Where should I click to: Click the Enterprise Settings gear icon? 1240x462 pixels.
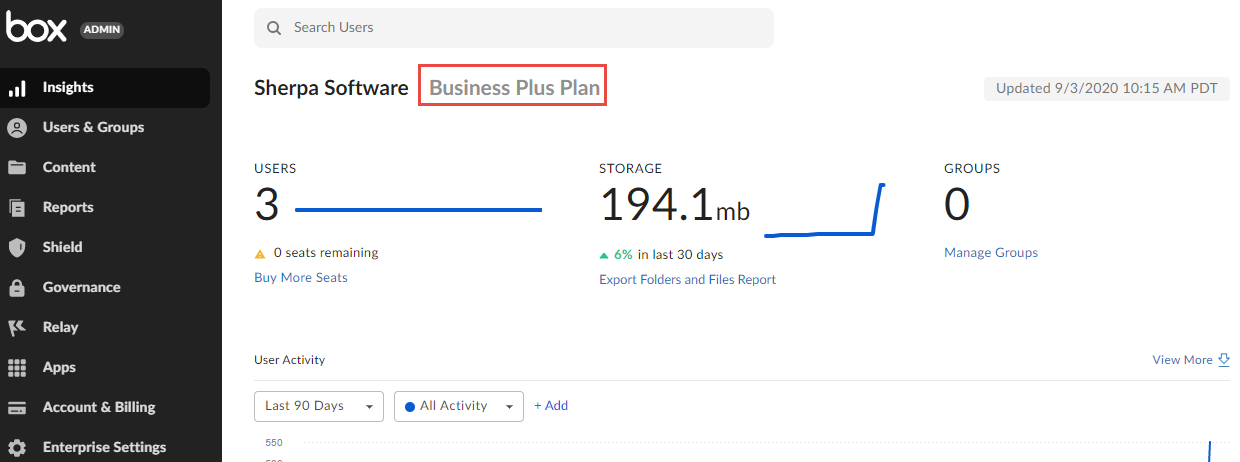(x=17, y=448)
